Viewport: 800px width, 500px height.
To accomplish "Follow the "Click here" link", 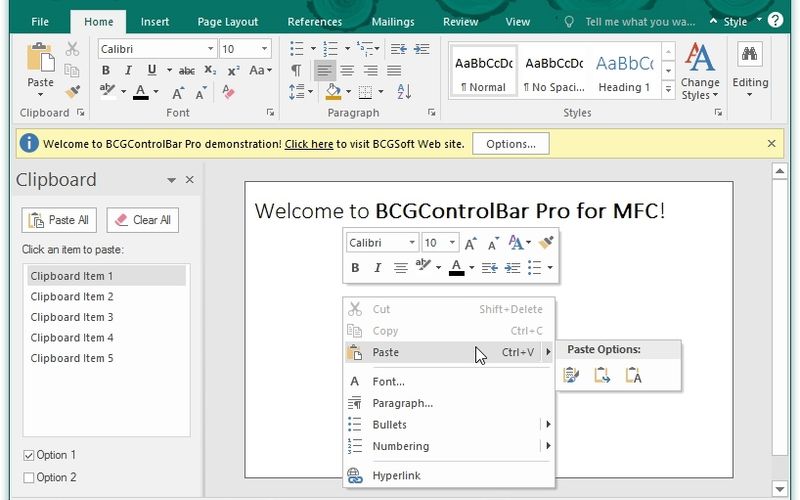I will [308, 144].
